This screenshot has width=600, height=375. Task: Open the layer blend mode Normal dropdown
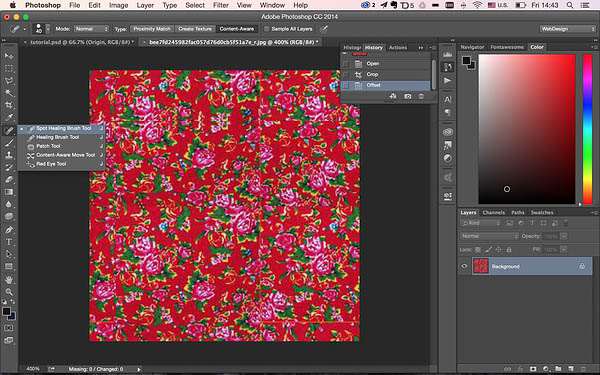(489, 236)
